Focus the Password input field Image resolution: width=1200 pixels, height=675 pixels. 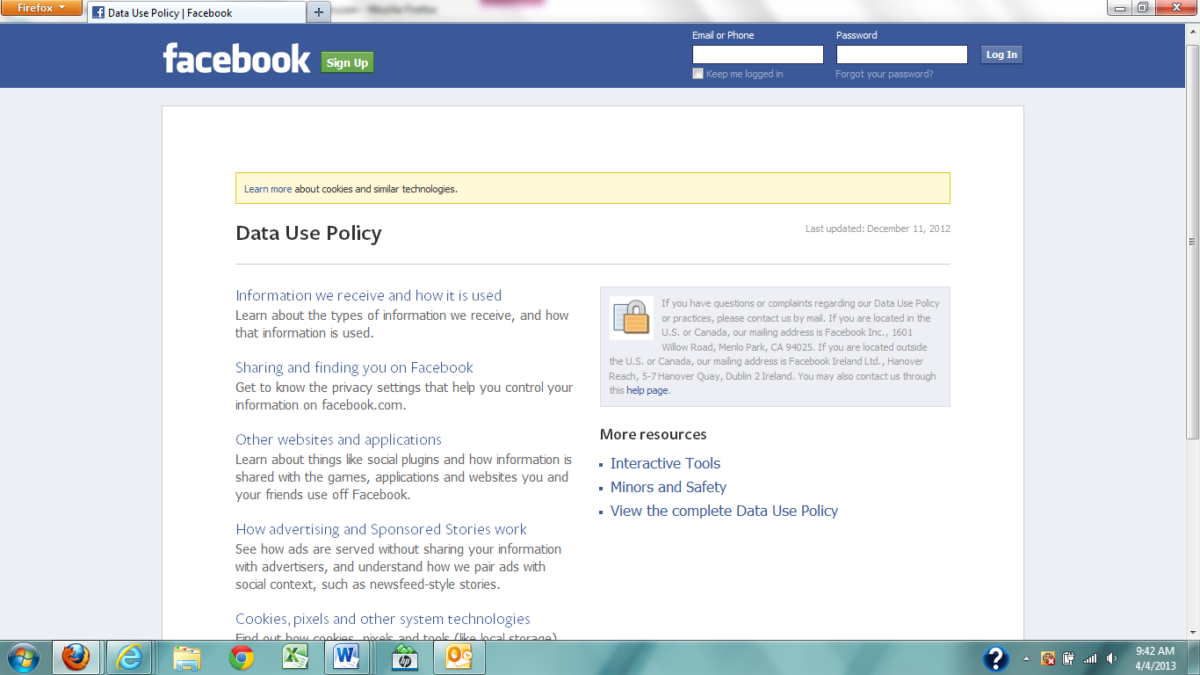click(x=902, y=55)
